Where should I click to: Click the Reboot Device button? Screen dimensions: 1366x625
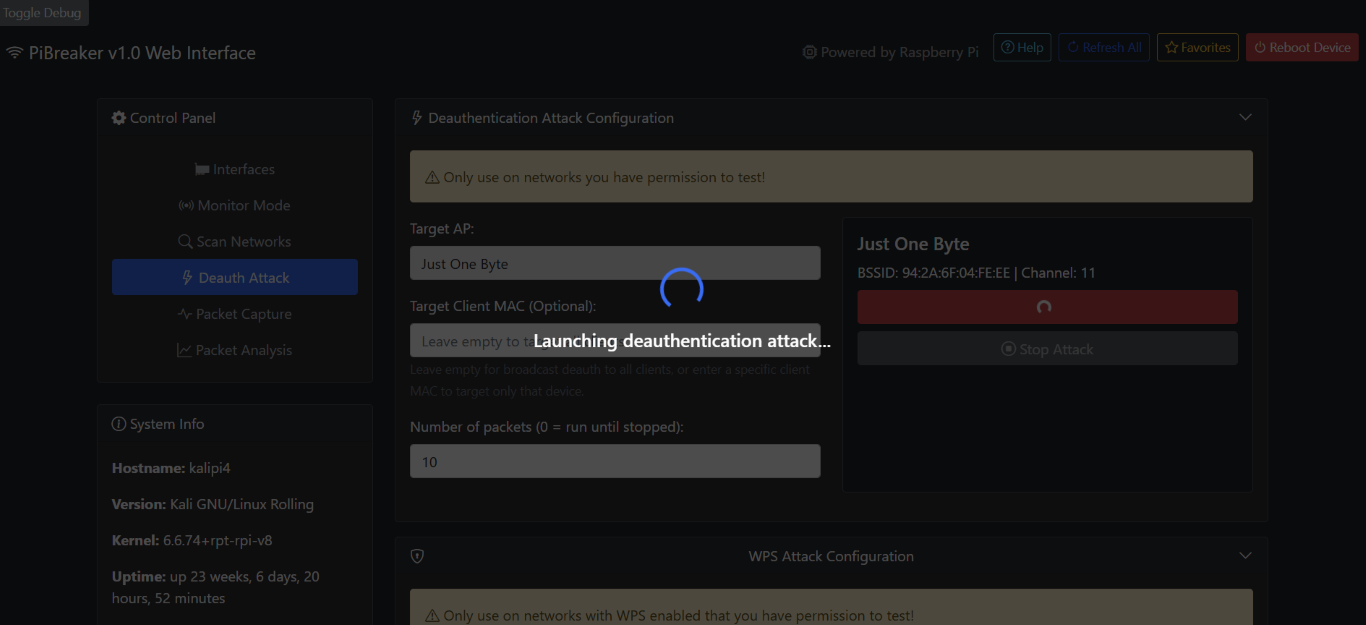1302,47
